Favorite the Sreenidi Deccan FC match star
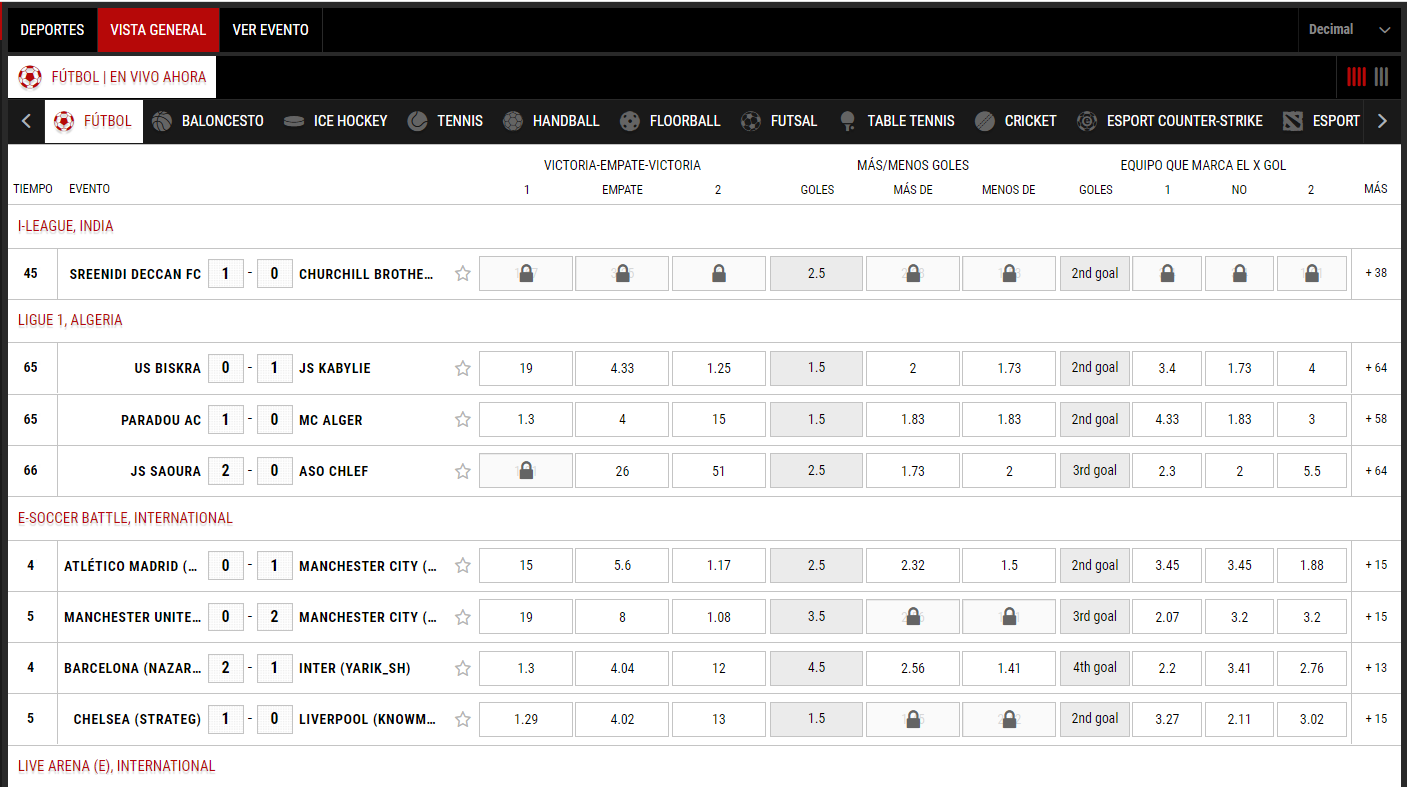Viewport: 1407px width, 787px height. tap(462, 274)
